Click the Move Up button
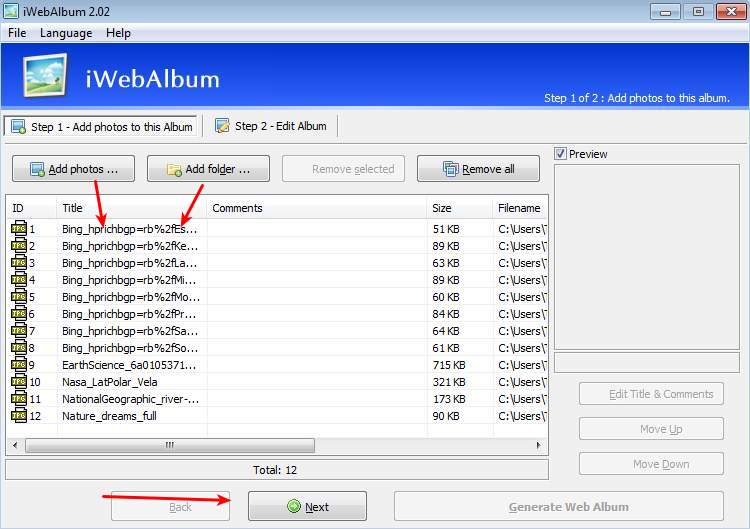Screen dimensions: 750x529 pos(651,429)
